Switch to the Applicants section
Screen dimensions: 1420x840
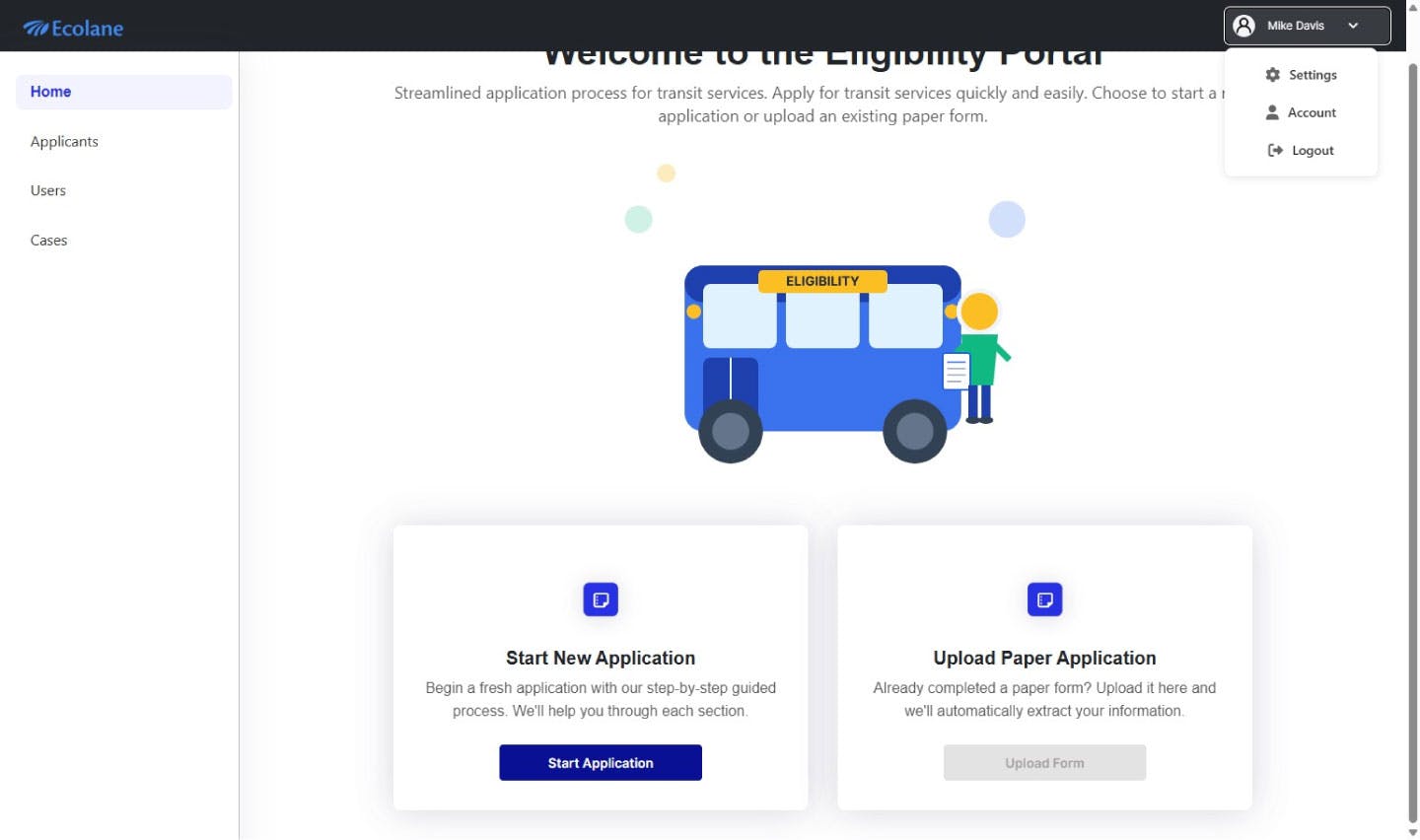click(x=64, y=141)
